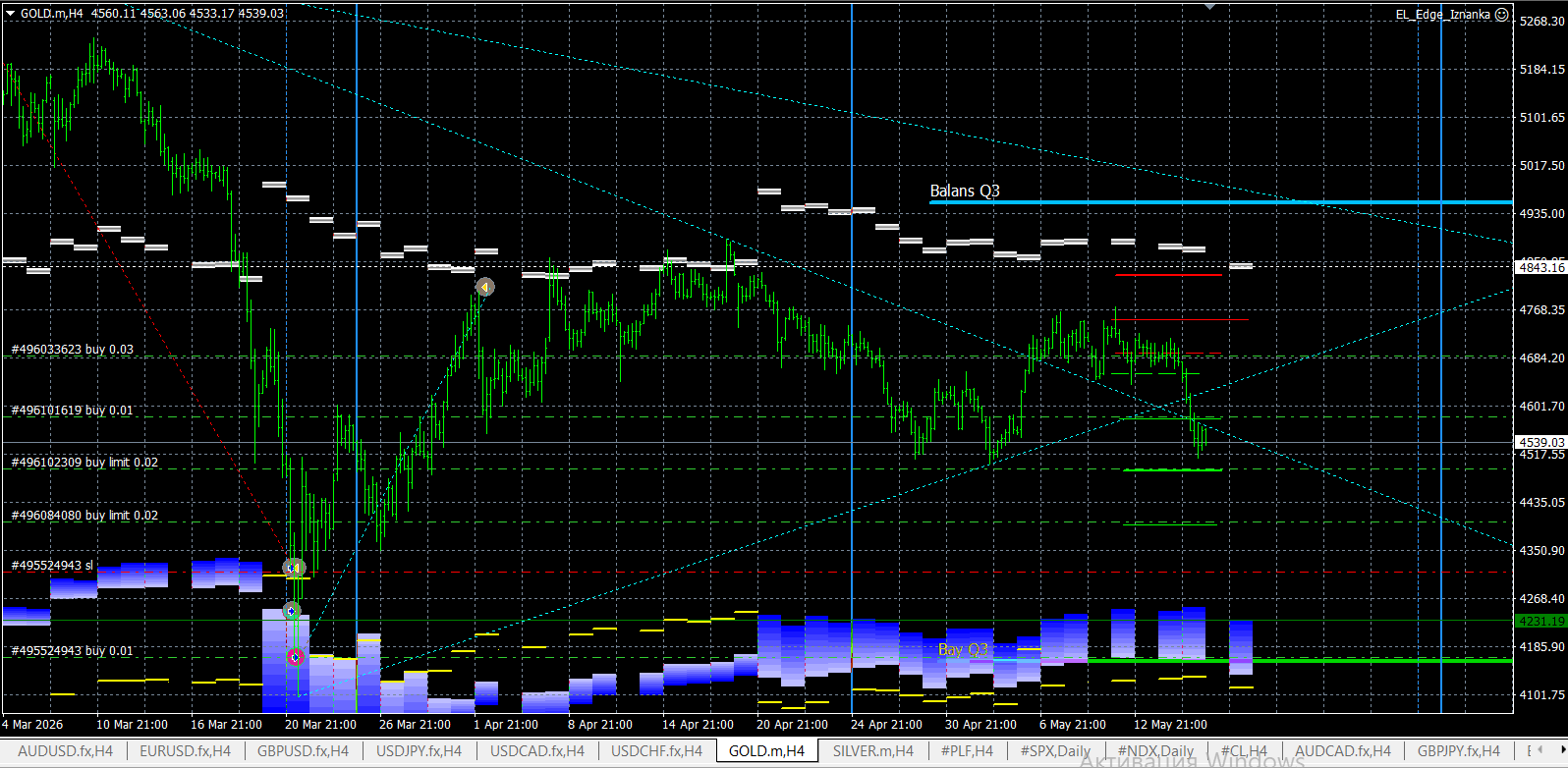
Task: Select pending order #496102309 buy limit 0.02
Action: (84, 463)
